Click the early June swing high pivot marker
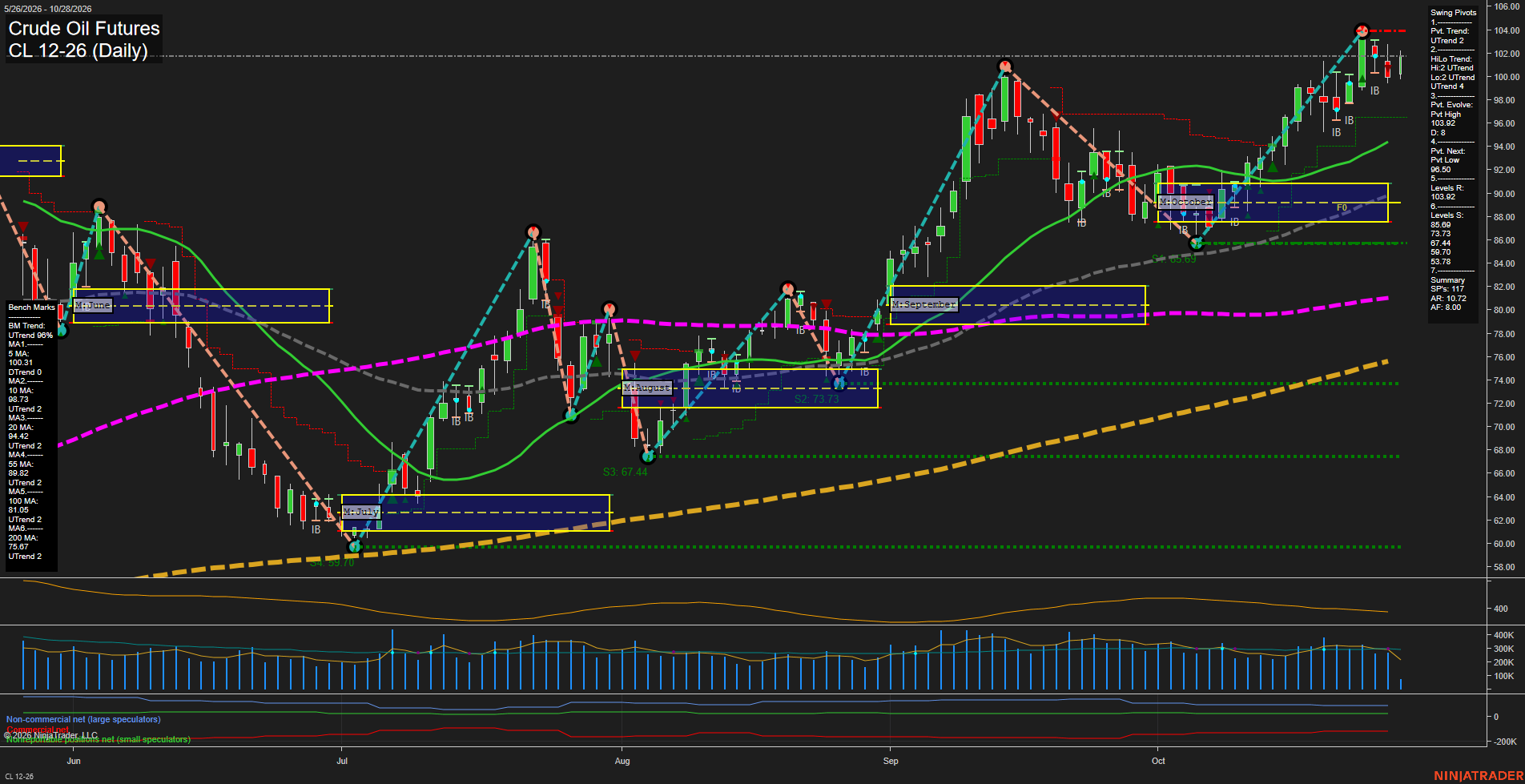This screenshot has height=784, width=1525. tap(99, 206)
